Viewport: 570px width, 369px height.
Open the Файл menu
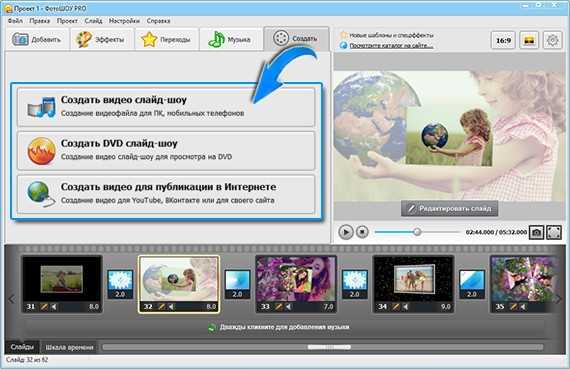point(15,21)
